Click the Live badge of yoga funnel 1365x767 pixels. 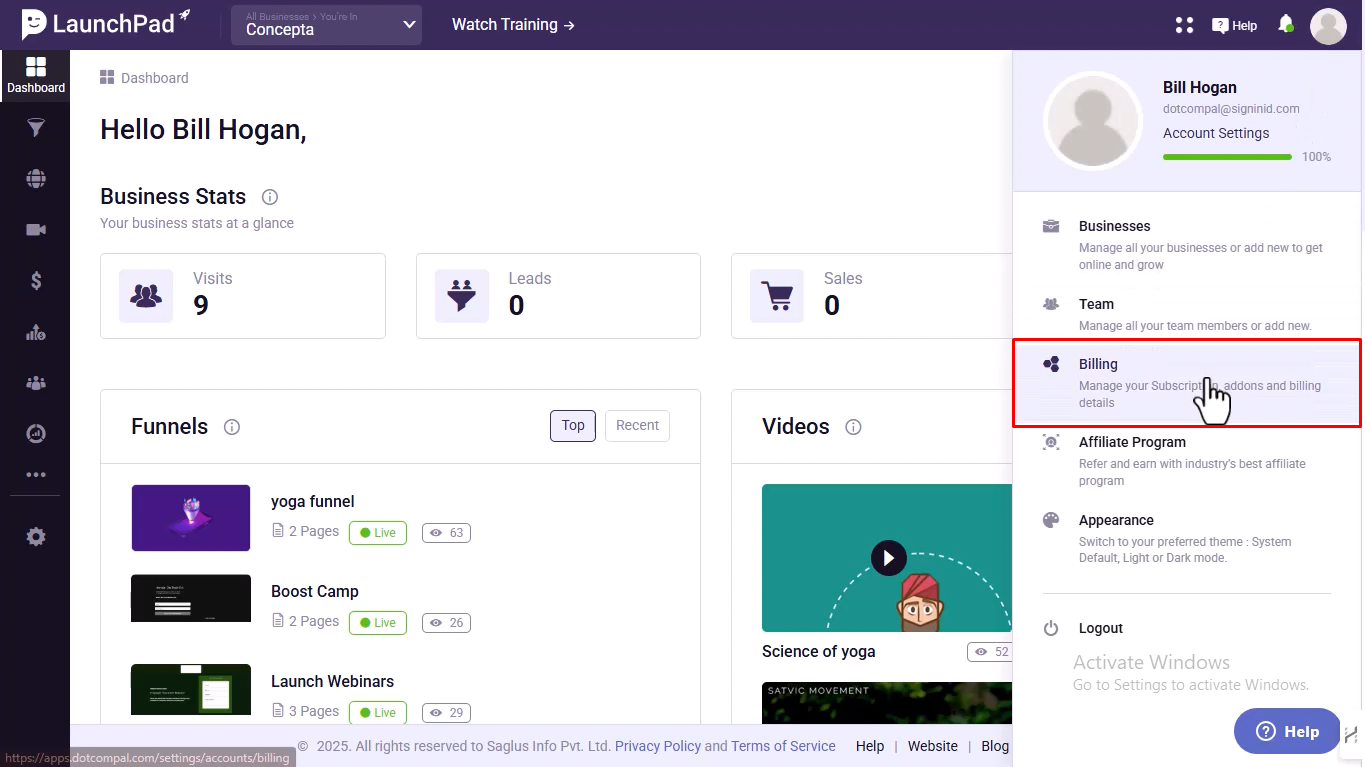coord(378,533)
